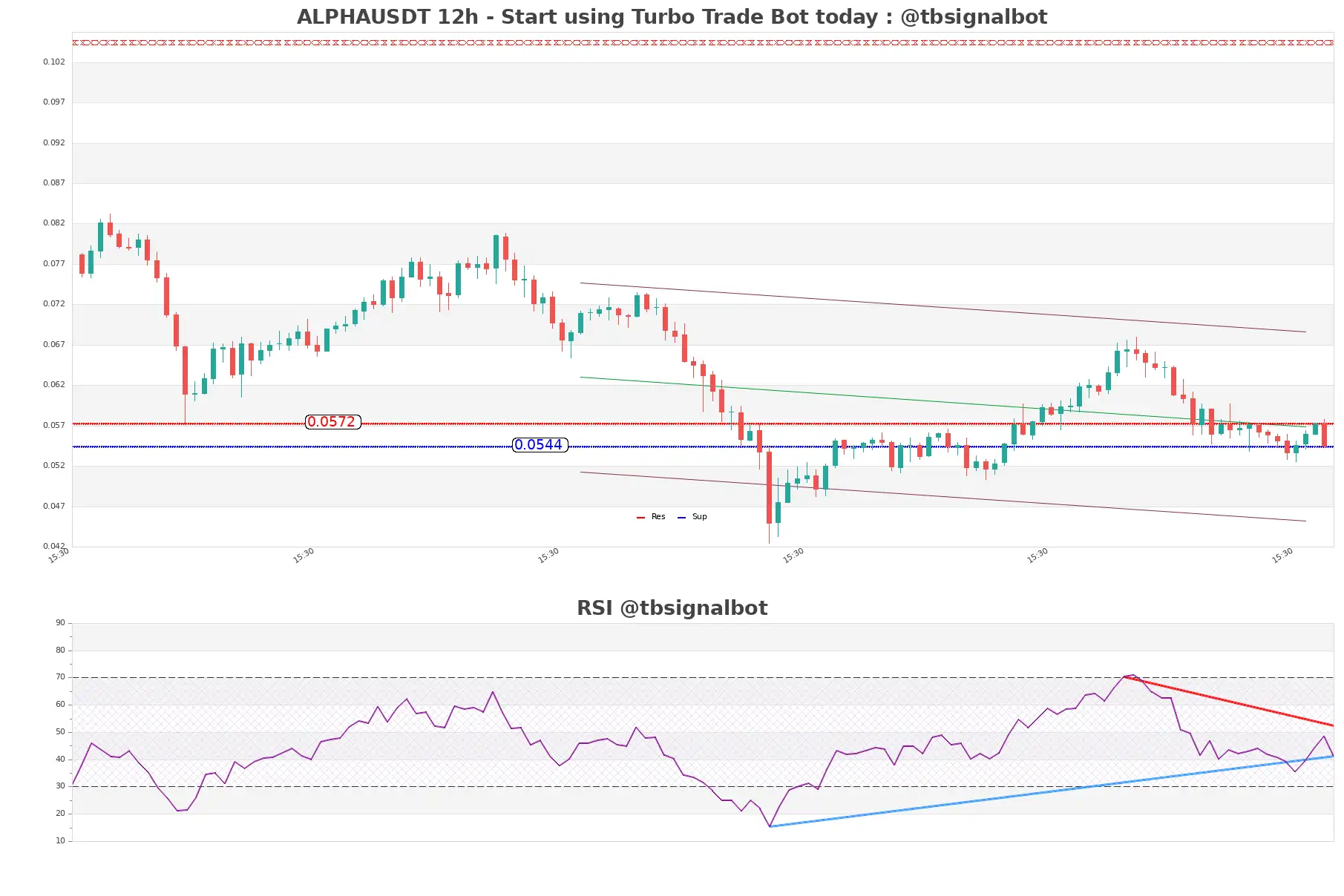Click the RSI 70 axis label
Screen dimensions: 1344x896
(x=60, y=677)
